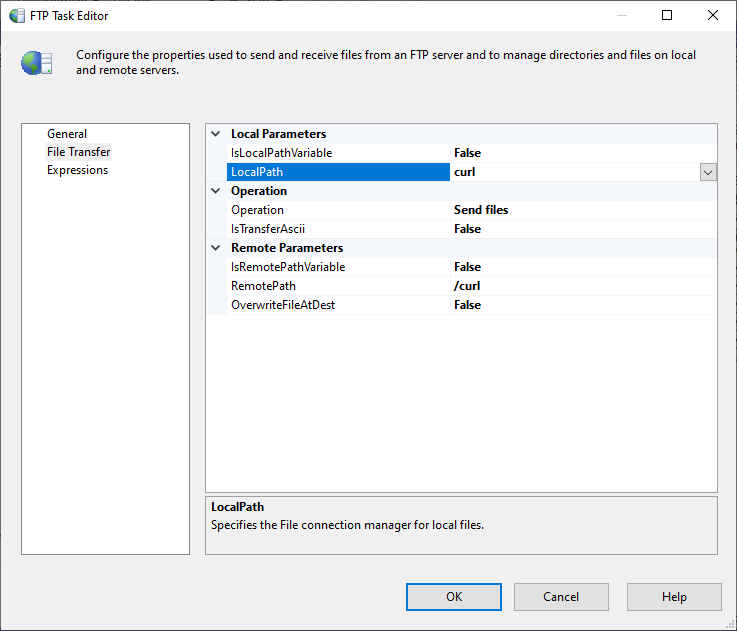Image resolution: width=737 pixels, height=631 pixels.
Task: Collapse the Remote Parameters section
Action: (x=216, y=248)
